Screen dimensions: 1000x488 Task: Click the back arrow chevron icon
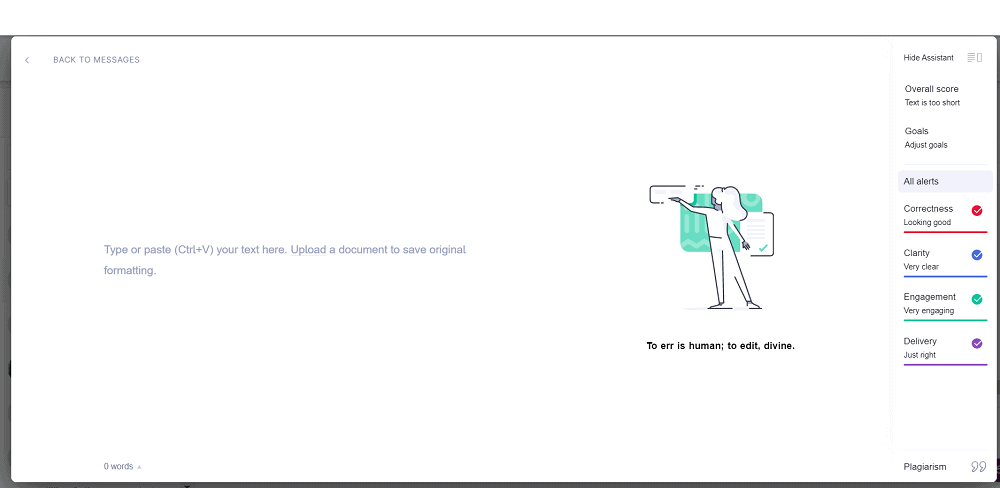click(x=27, y=60)
